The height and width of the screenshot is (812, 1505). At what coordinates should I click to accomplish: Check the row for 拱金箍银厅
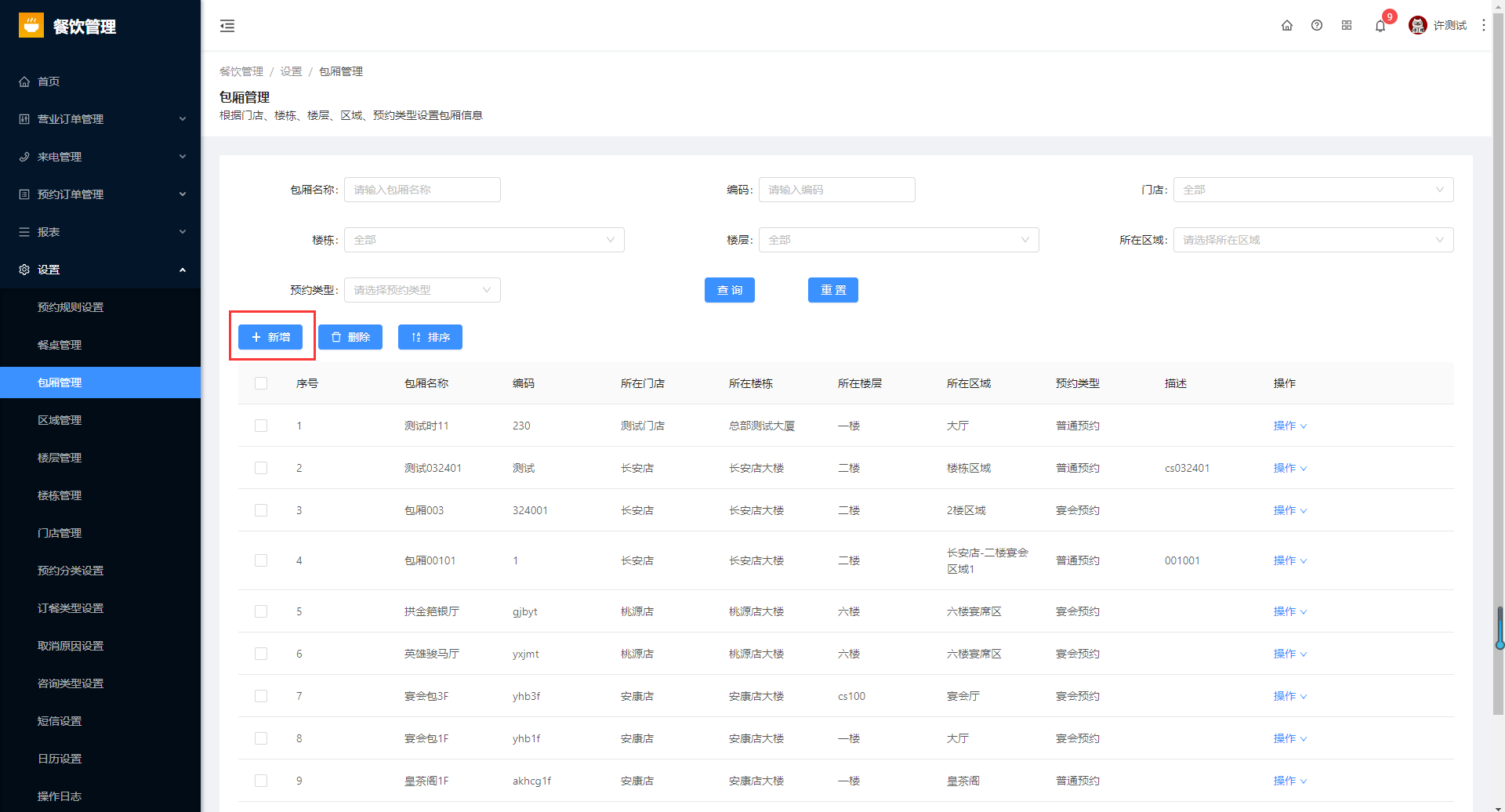(x=261, y=611)
